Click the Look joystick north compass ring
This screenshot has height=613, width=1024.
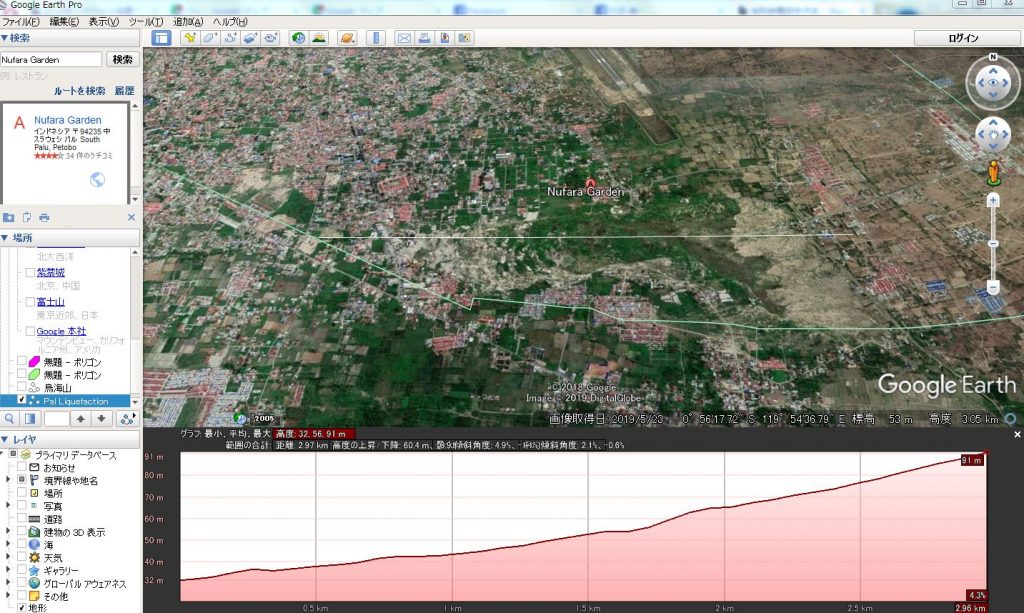coord(993,57)
